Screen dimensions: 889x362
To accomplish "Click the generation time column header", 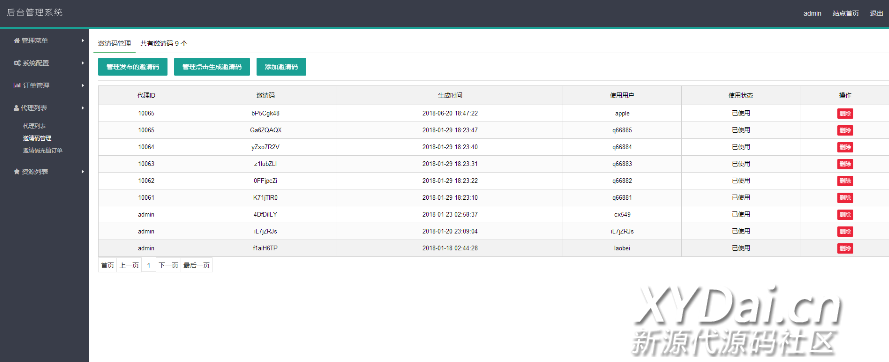I will pos(450,95).
